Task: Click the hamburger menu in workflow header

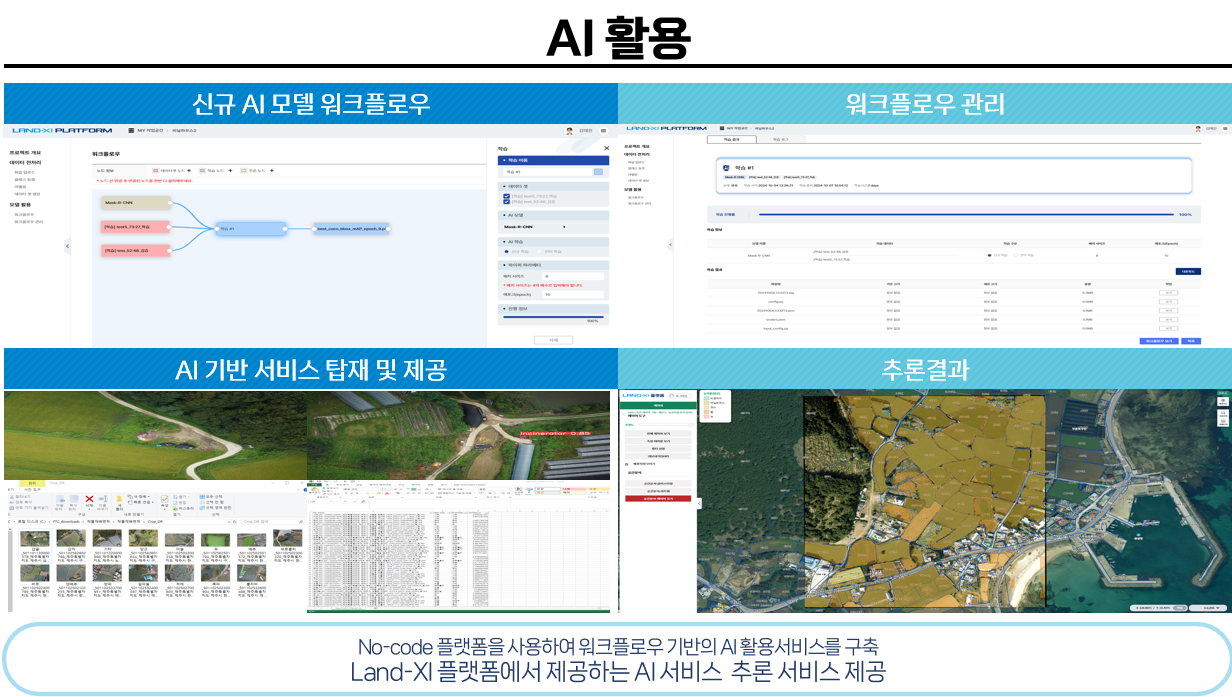Action: tap(603, 130)
